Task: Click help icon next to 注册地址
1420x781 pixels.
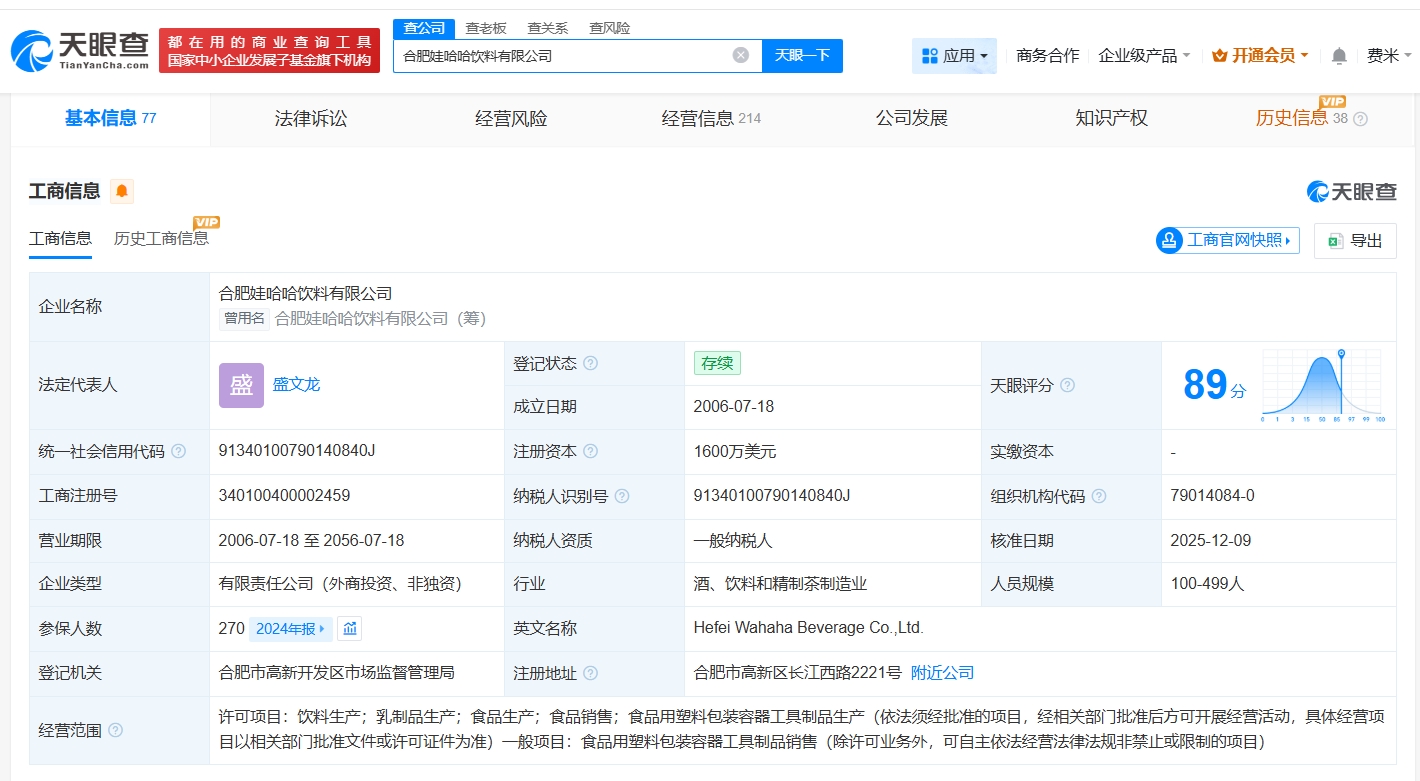Action: 590,674
